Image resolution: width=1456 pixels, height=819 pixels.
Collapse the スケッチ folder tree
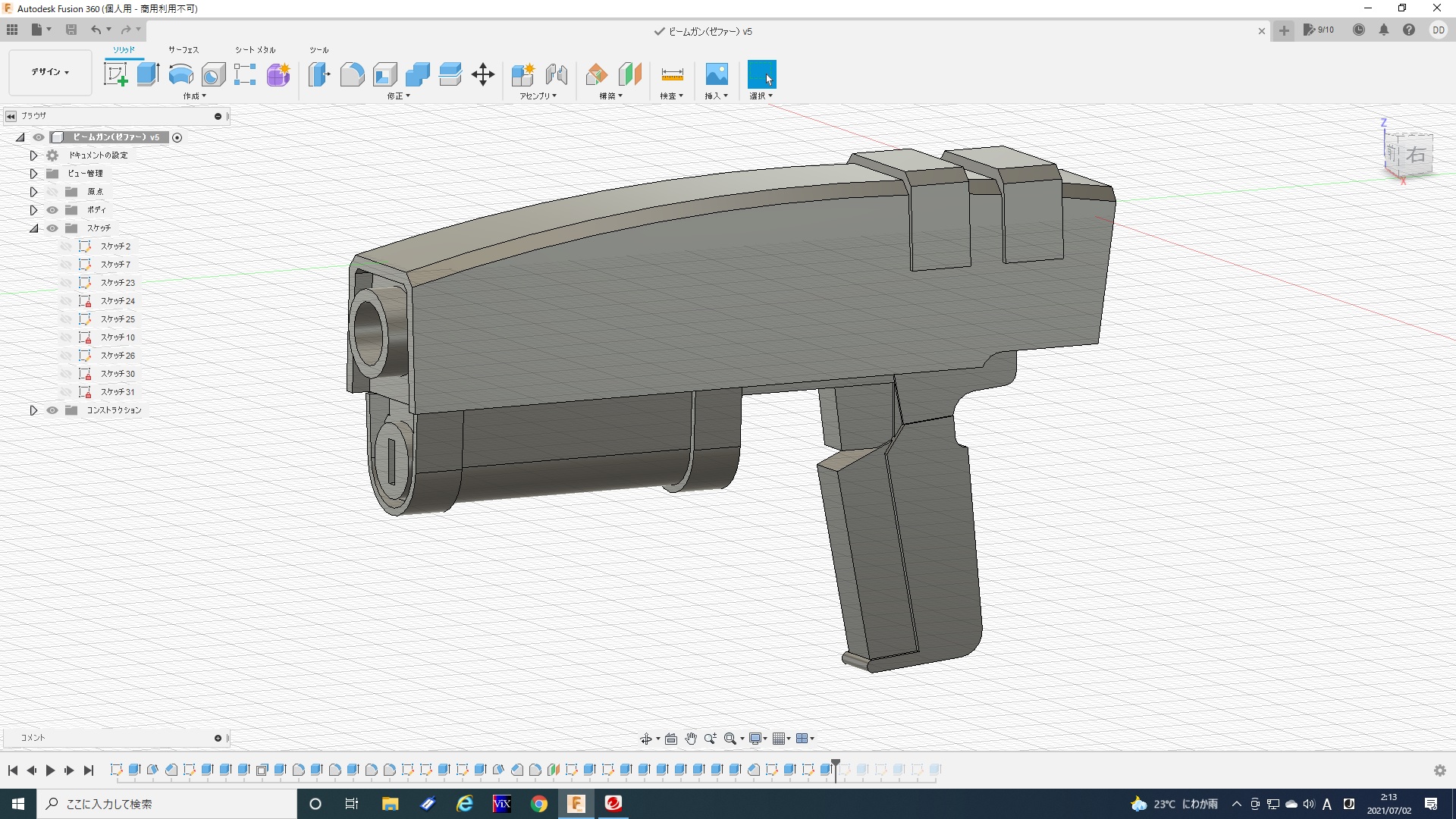(x=33, y=228)
